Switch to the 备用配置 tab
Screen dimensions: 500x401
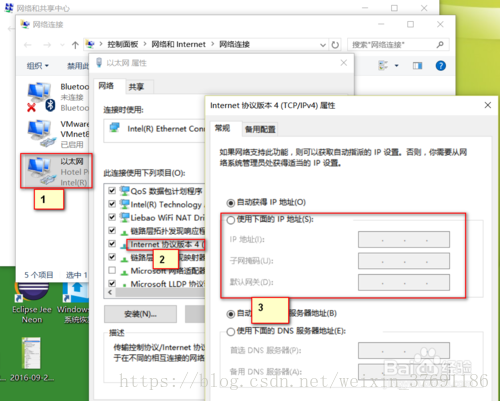[x=260, y=129]
